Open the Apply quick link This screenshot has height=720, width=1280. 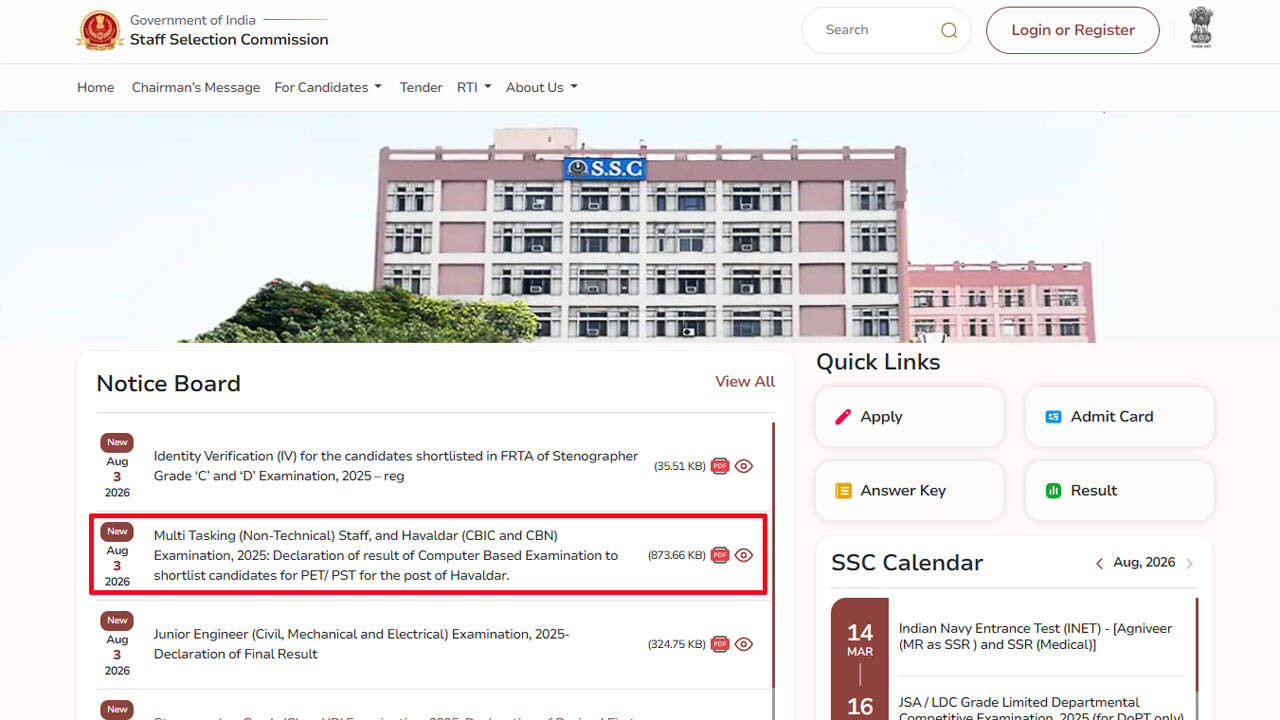point(909,417)
